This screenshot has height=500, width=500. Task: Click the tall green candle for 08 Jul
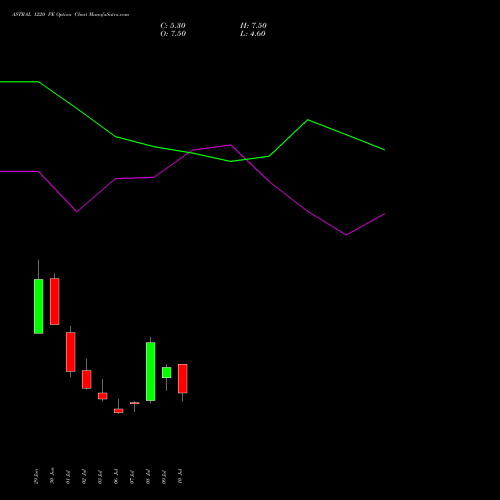tap(151, 371)
